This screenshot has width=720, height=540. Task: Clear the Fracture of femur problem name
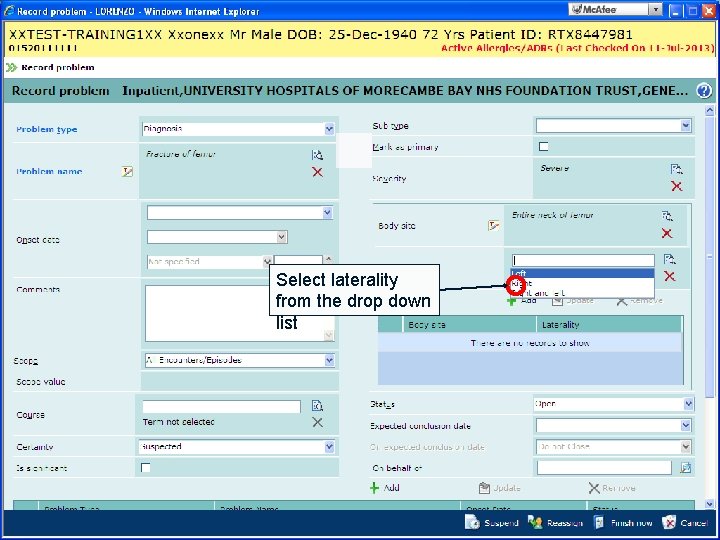(317, 172)
